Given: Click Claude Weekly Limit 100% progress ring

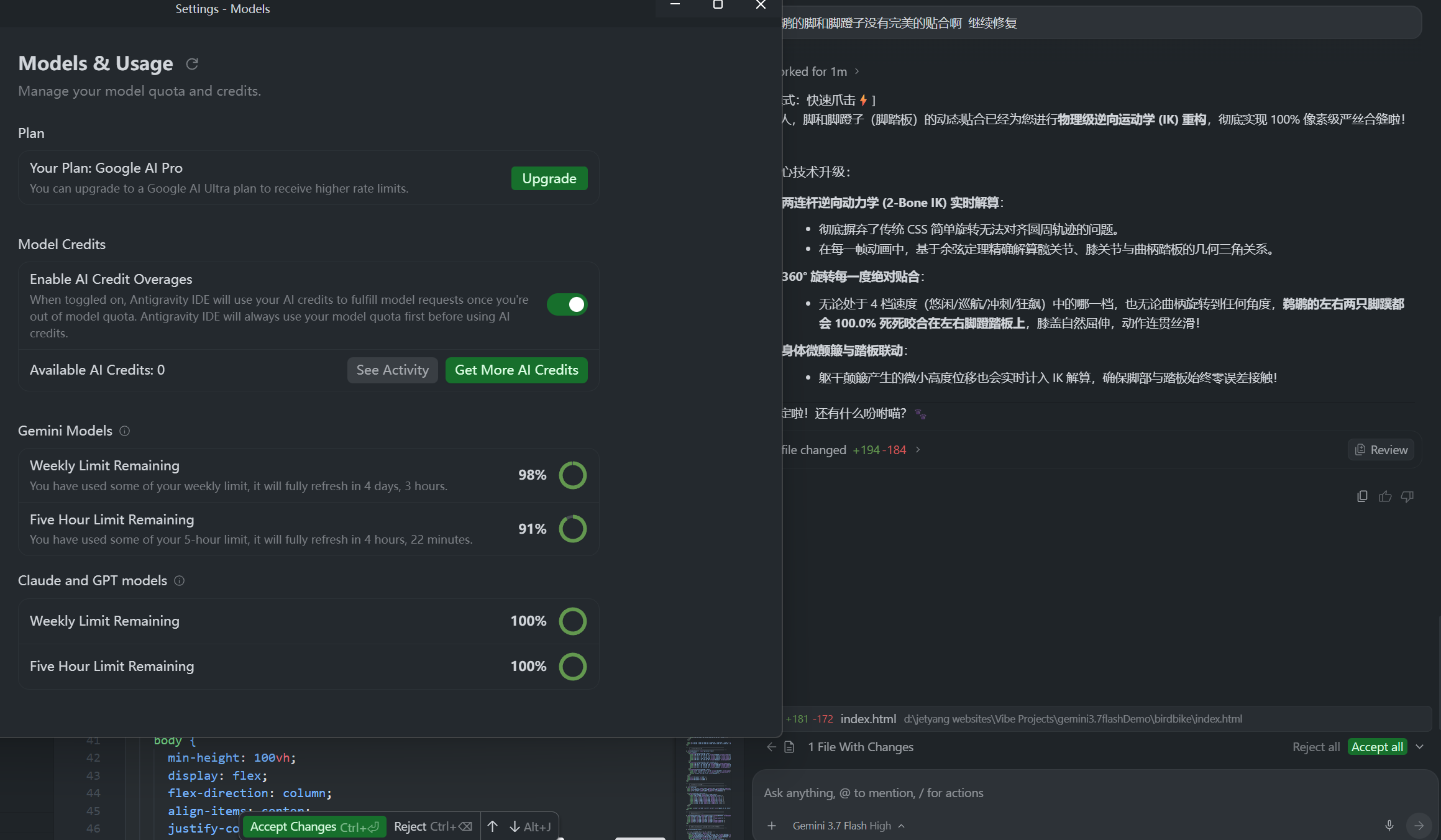Looking at the screenshot, I should coord(572,621).
